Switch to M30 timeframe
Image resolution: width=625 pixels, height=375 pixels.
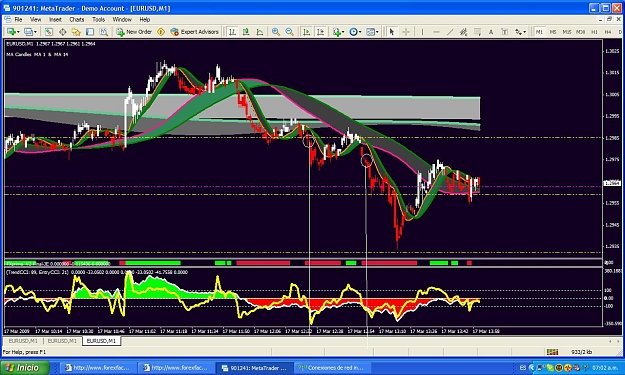click(x=580, y=32)
